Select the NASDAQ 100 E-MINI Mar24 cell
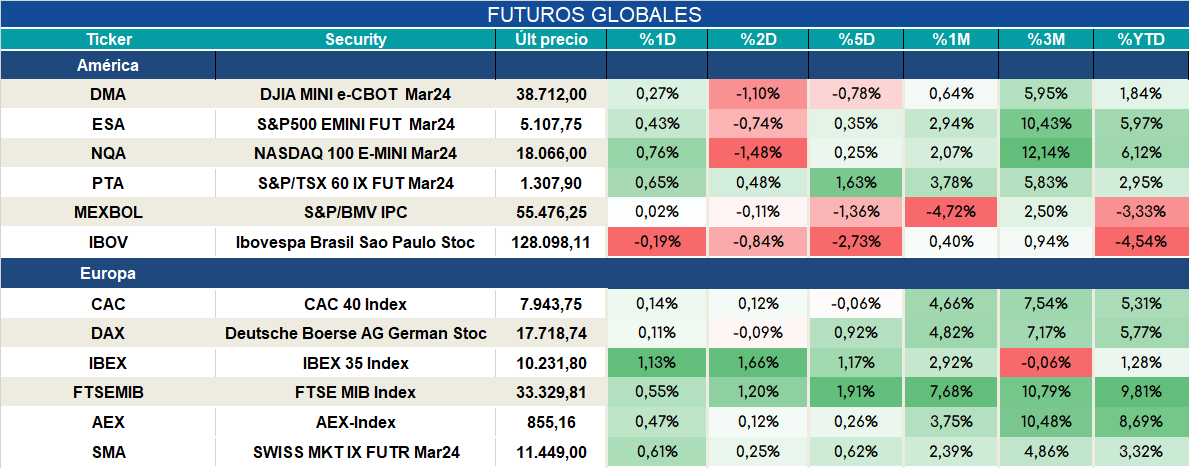This screenshot has height=468, width=1189. coord(356,153)
